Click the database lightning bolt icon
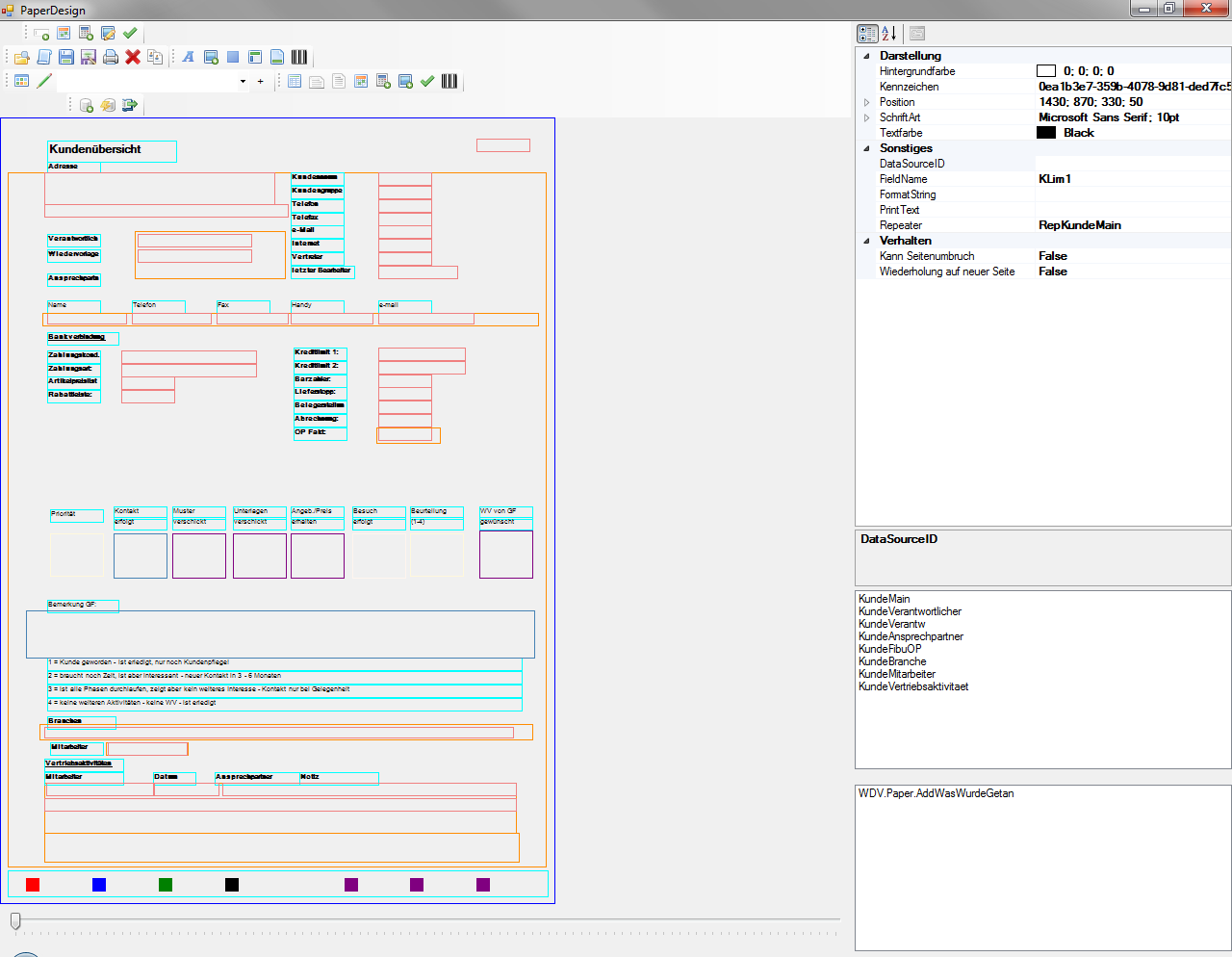The width and height of the screenshot is (1232, 957). pos(108,105)
